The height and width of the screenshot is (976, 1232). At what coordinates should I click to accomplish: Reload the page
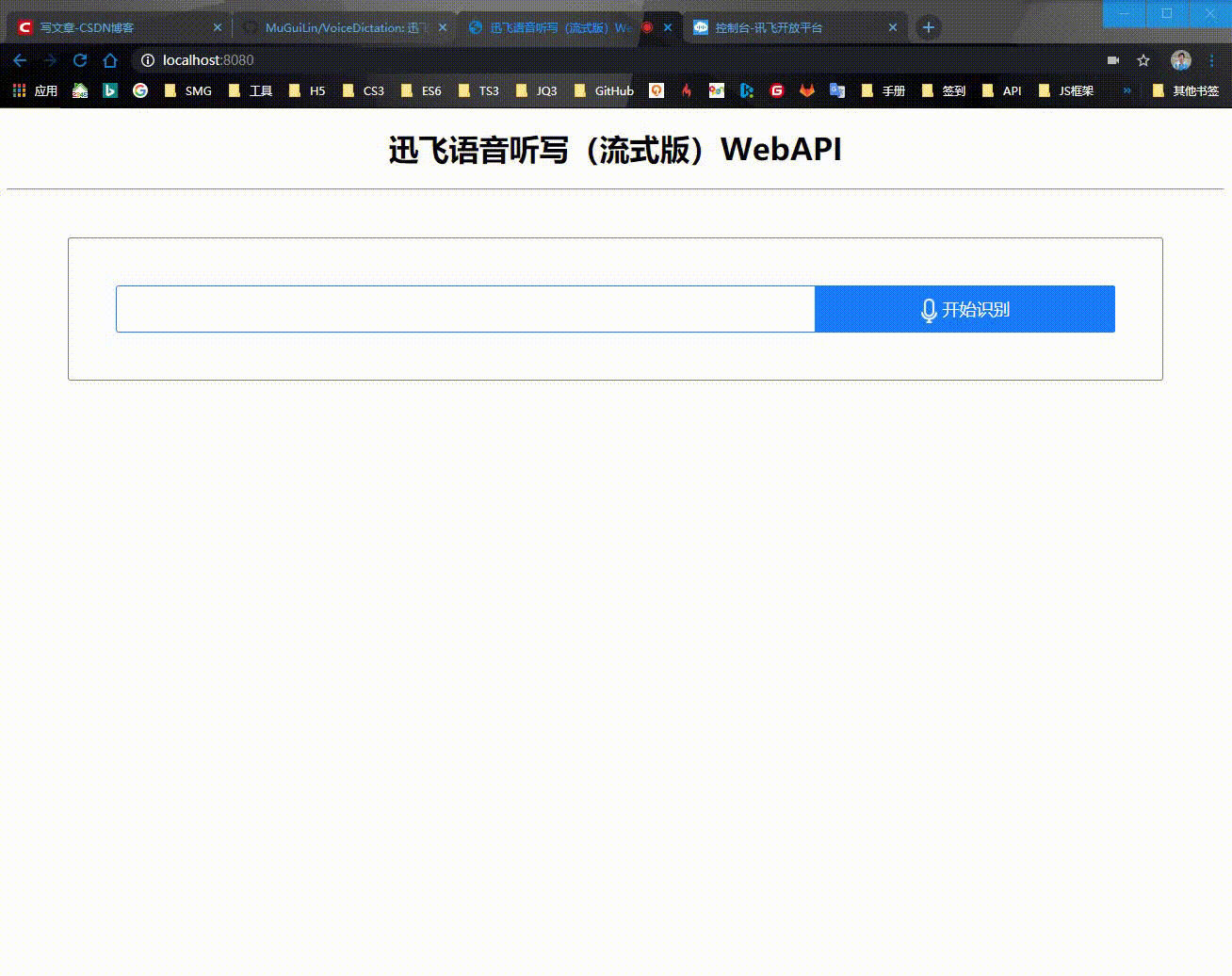(80, 60)
